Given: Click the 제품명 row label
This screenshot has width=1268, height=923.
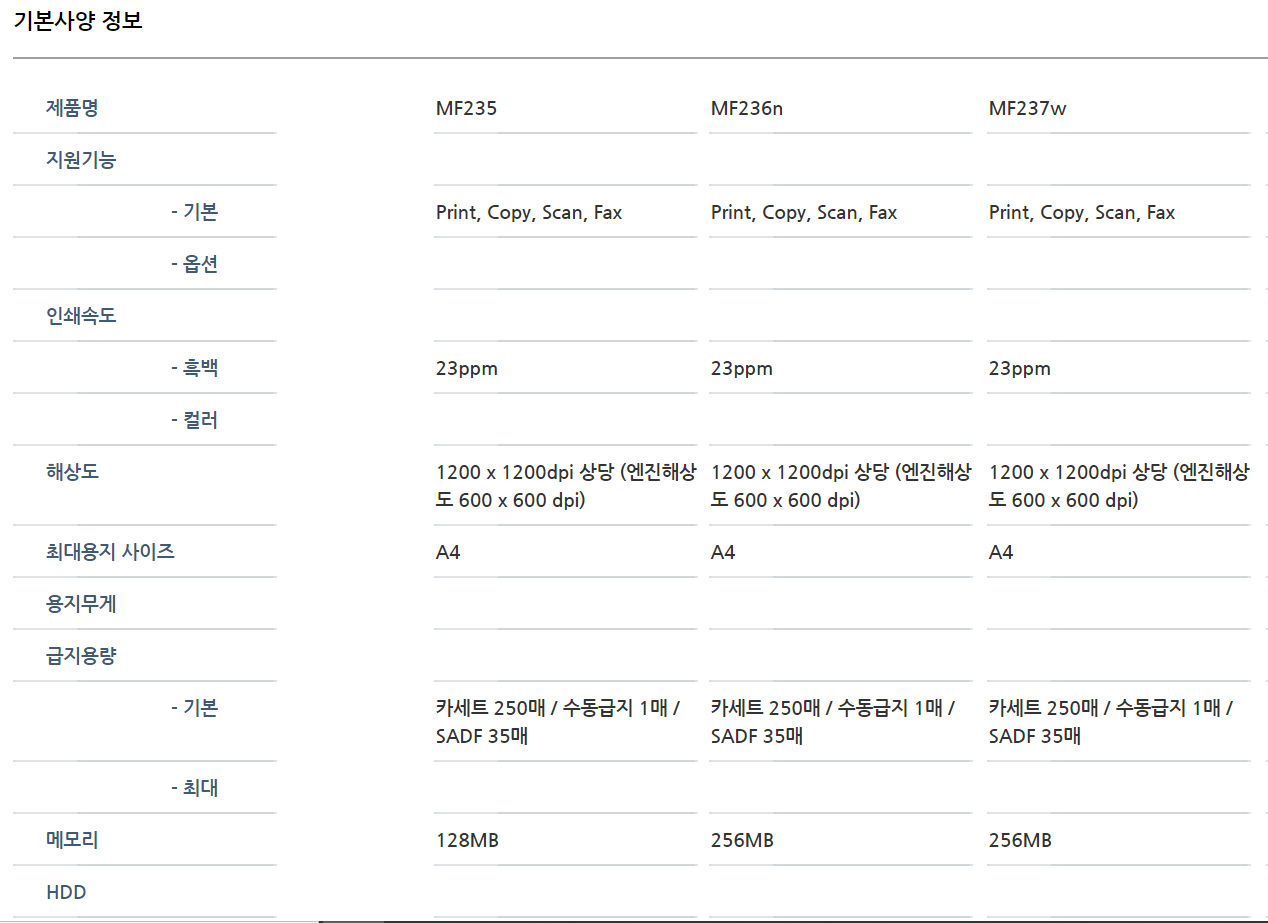Looking at the screenshot, I should click(x=72, y=108).
